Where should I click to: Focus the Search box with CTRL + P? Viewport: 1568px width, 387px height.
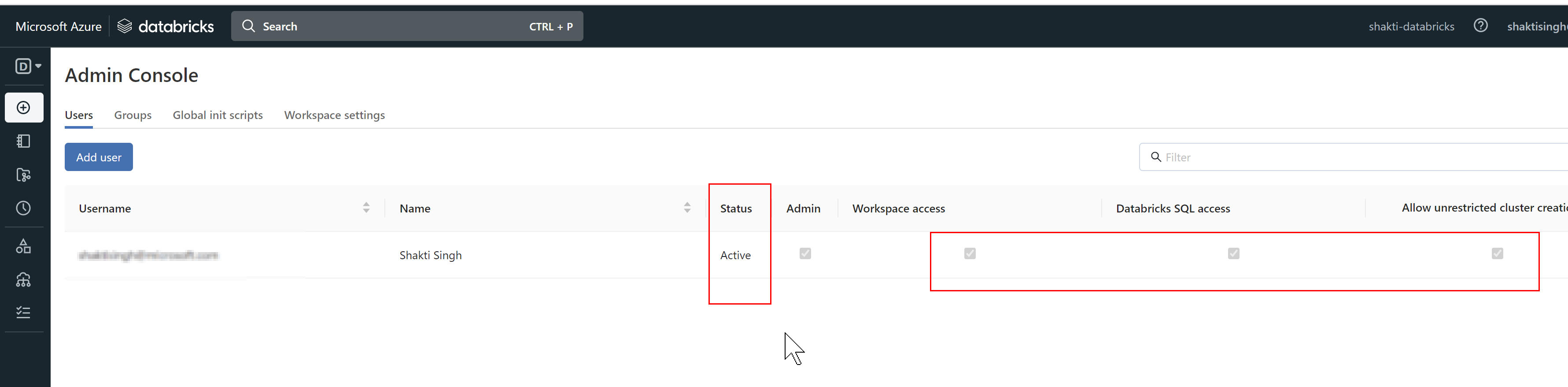point(406,26)
